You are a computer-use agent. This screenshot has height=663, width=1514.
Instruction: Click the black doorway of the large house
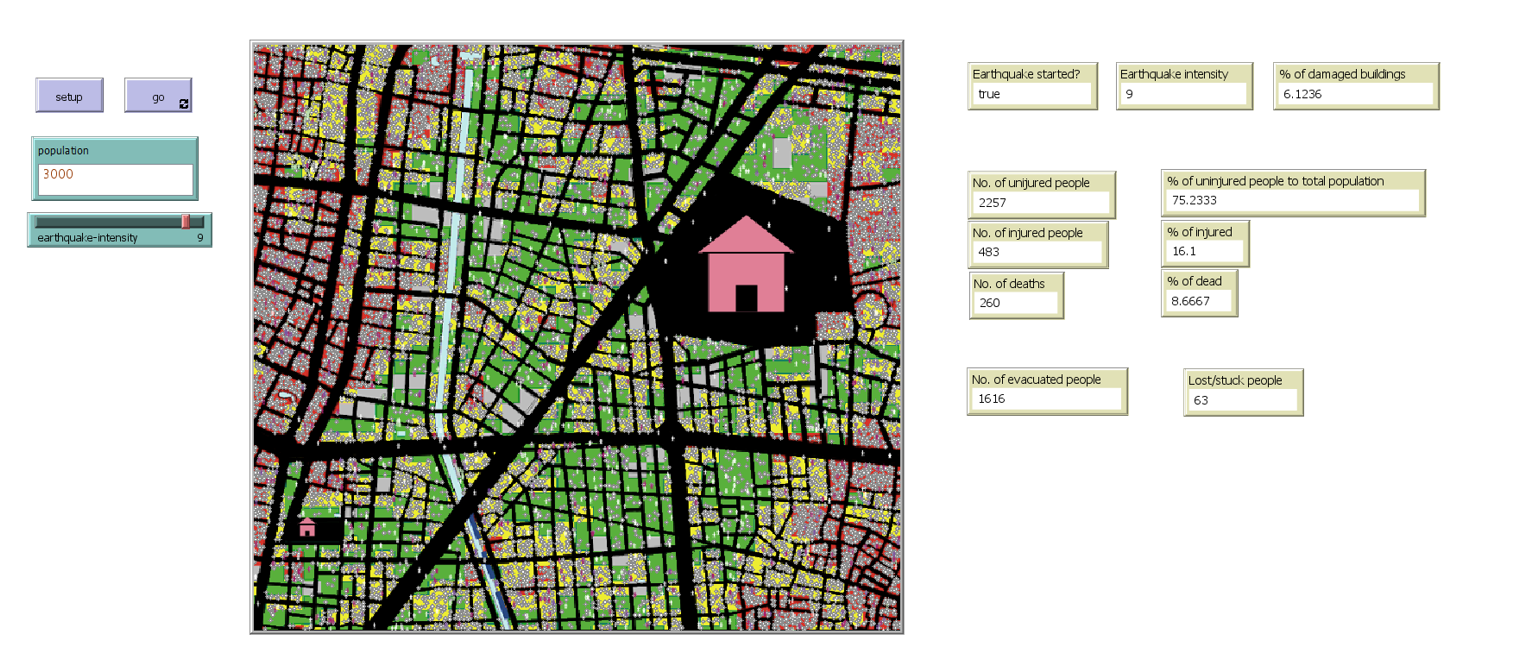pos(746,298)
